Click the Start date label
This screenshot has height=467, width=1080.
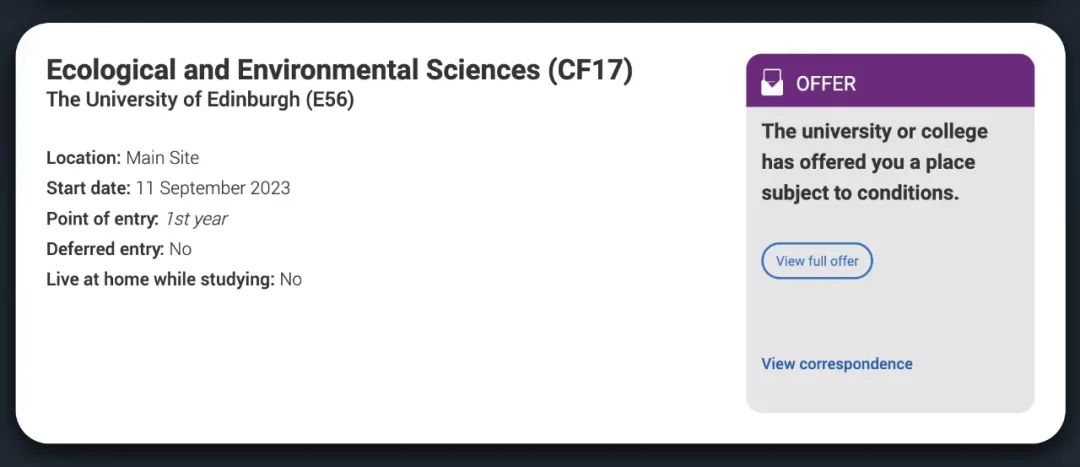pyautogui.click(x=88, y=188)
